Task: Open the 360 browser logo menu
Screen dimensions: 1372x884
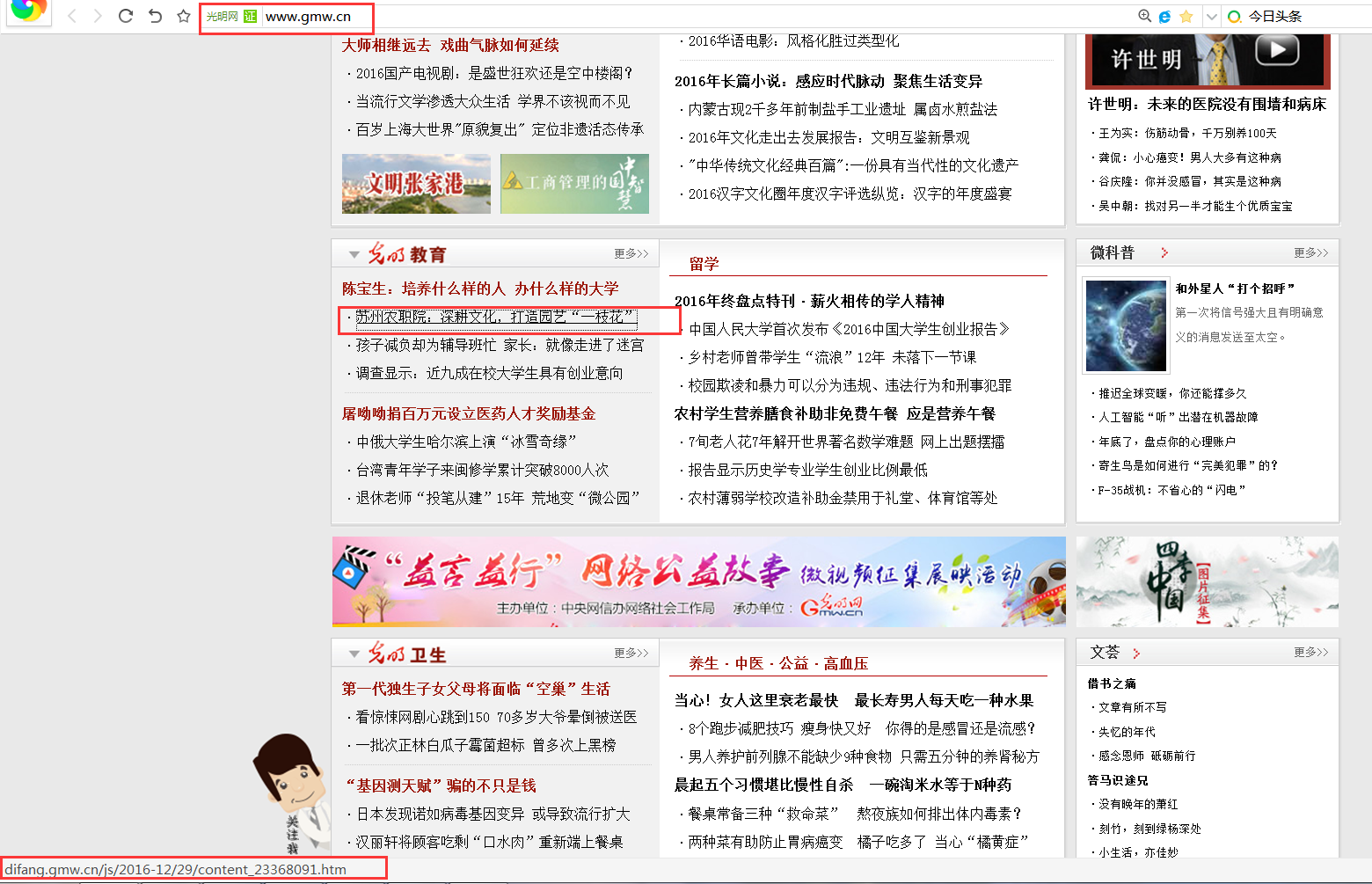Action: point(29,11)
